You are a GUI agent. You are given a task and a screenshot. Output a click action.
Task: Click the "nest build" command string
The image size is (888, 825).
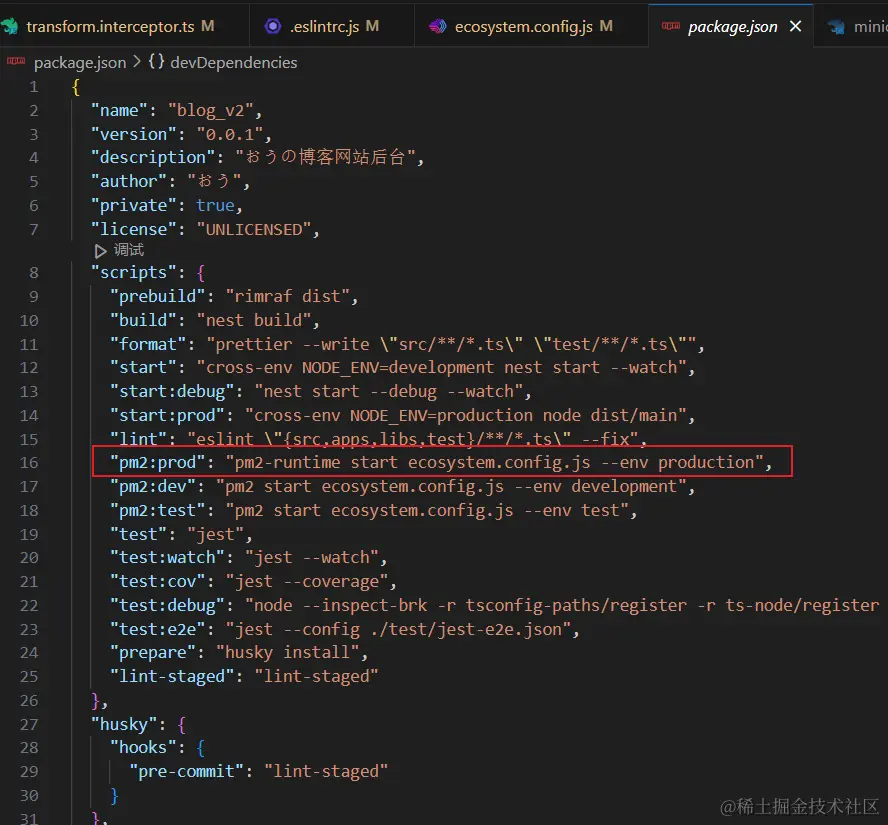[x=254, y=320]
